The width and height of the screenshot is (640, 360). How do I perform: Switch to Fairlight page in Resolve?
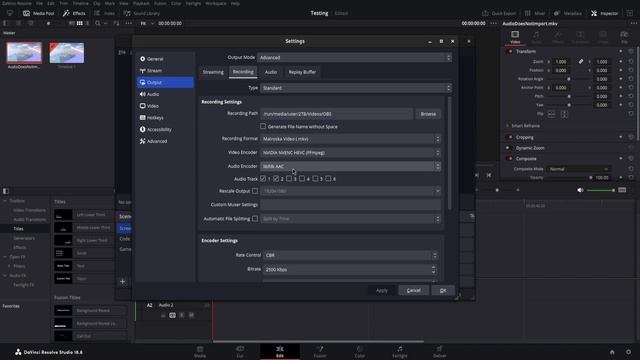pos(400,352)
